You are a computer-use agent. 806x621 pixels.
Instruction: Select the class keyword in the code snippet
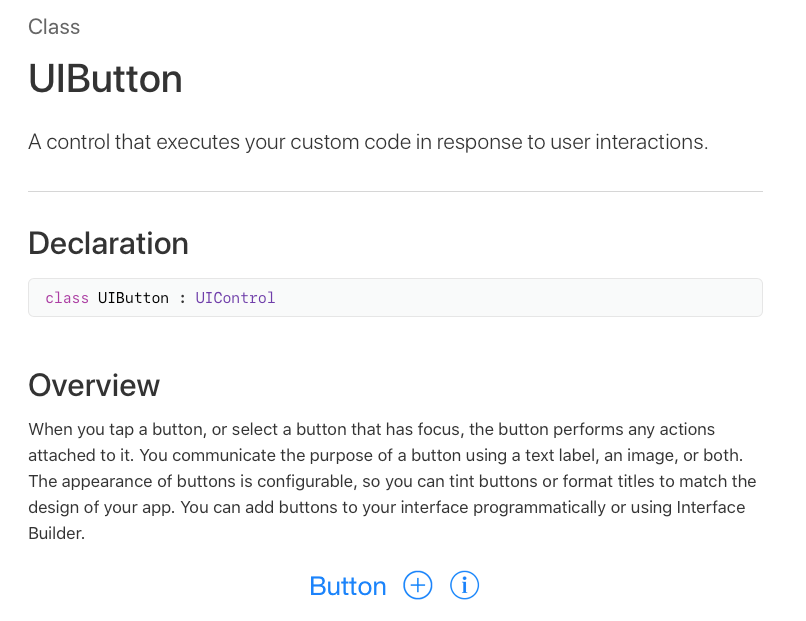(x=66, y=297)
